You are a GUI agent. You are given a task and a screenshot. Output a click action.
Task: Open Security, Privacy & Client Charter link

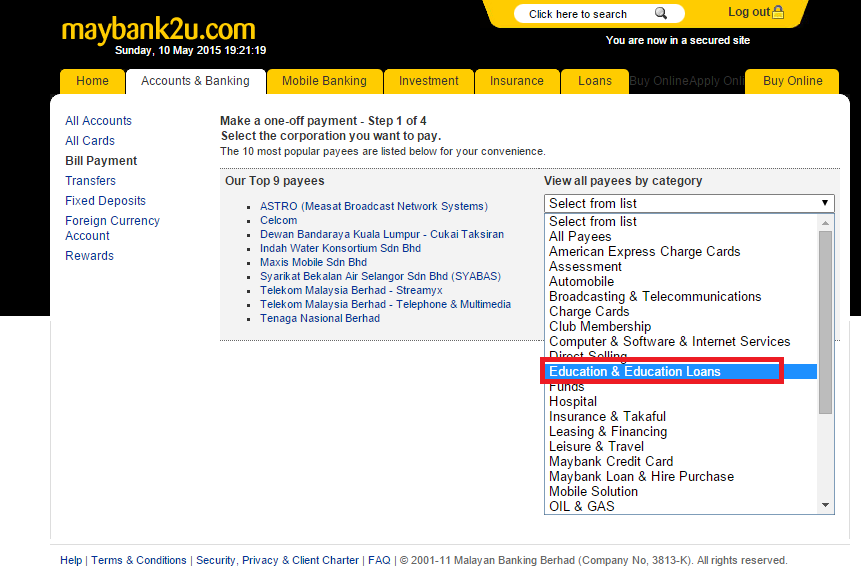(277, 560)
